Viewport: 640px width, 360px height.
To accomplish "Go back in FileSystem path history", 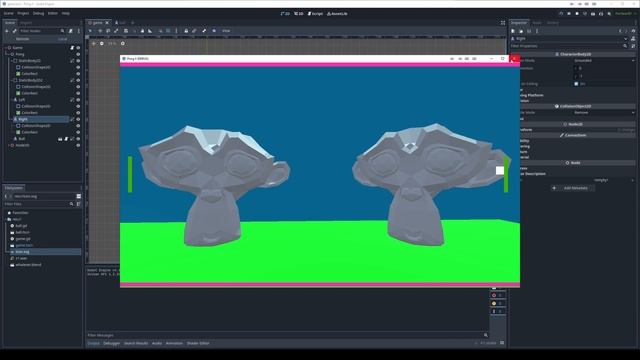I will tap(6, 196).
